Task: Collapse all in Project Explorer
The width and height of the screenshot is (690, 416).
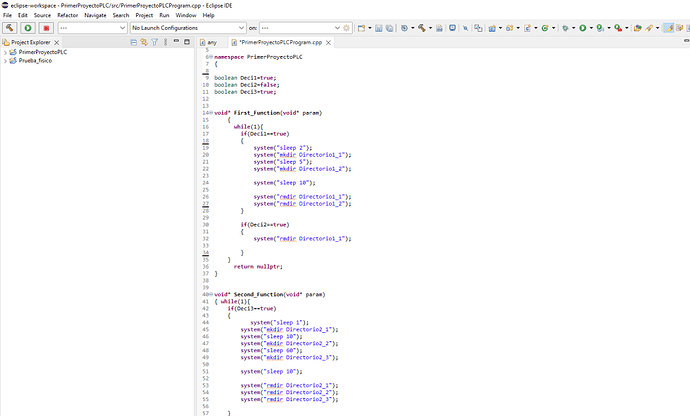Action: (133, 43)
